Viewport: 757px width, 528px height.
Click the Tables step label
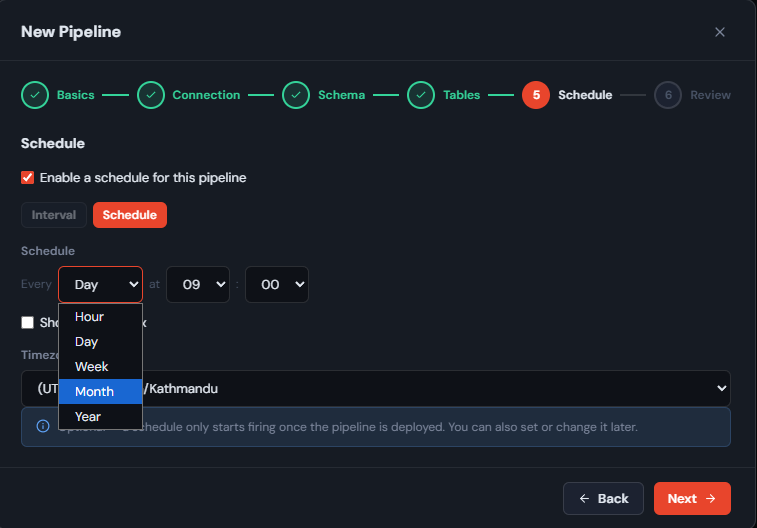(x=462, y=95)
